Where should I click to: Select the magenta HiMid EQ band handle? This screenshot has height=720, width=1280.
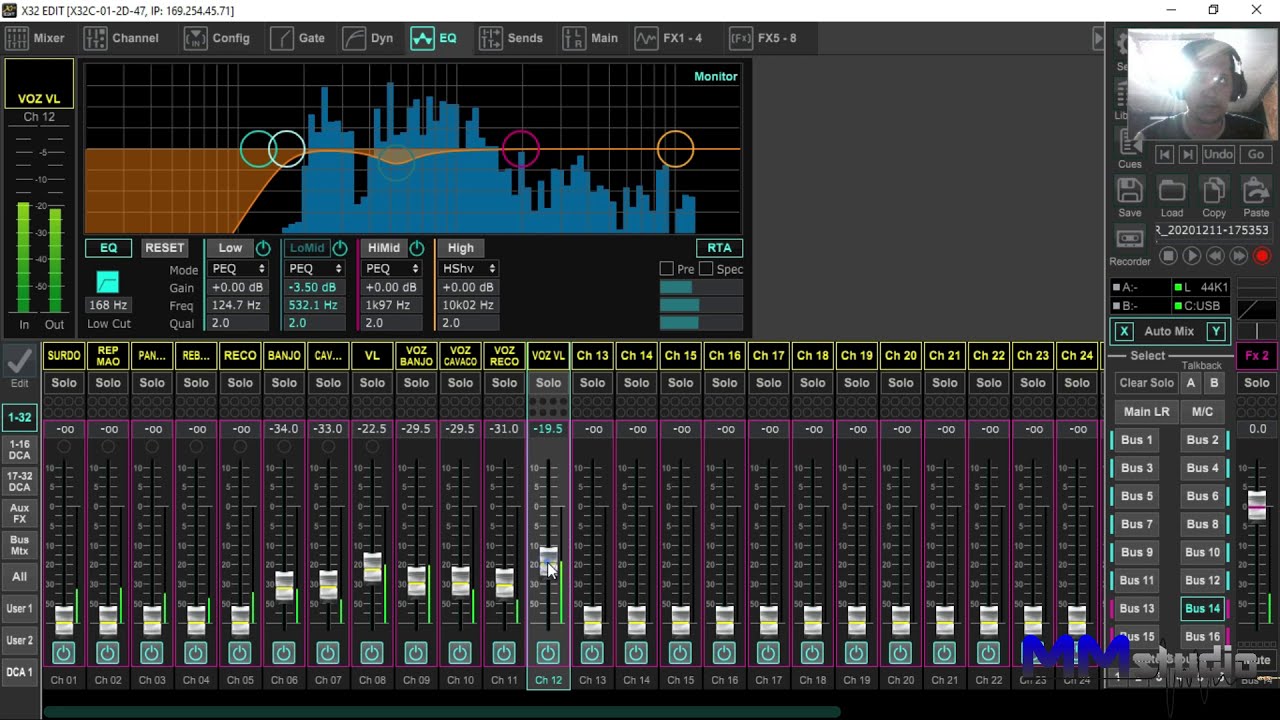coord(520,149)
